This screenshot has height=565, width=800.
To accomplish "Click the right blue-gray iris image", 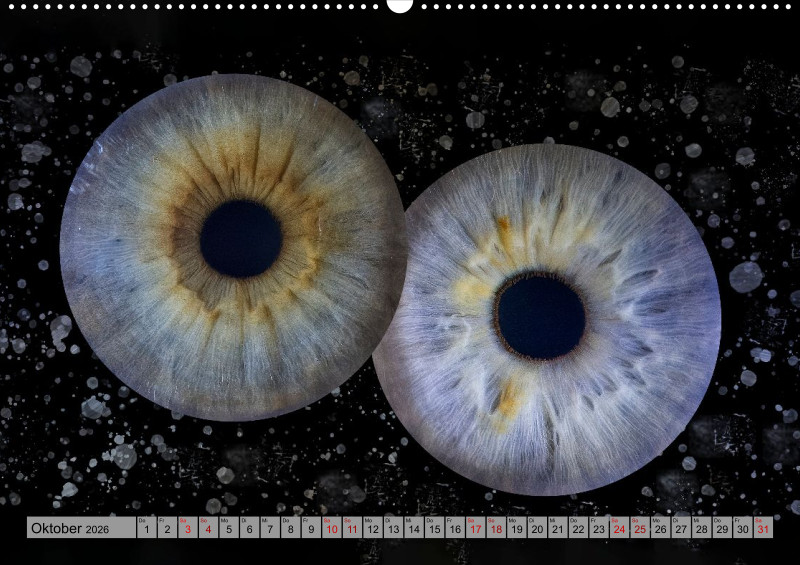I will click(640, 400).
